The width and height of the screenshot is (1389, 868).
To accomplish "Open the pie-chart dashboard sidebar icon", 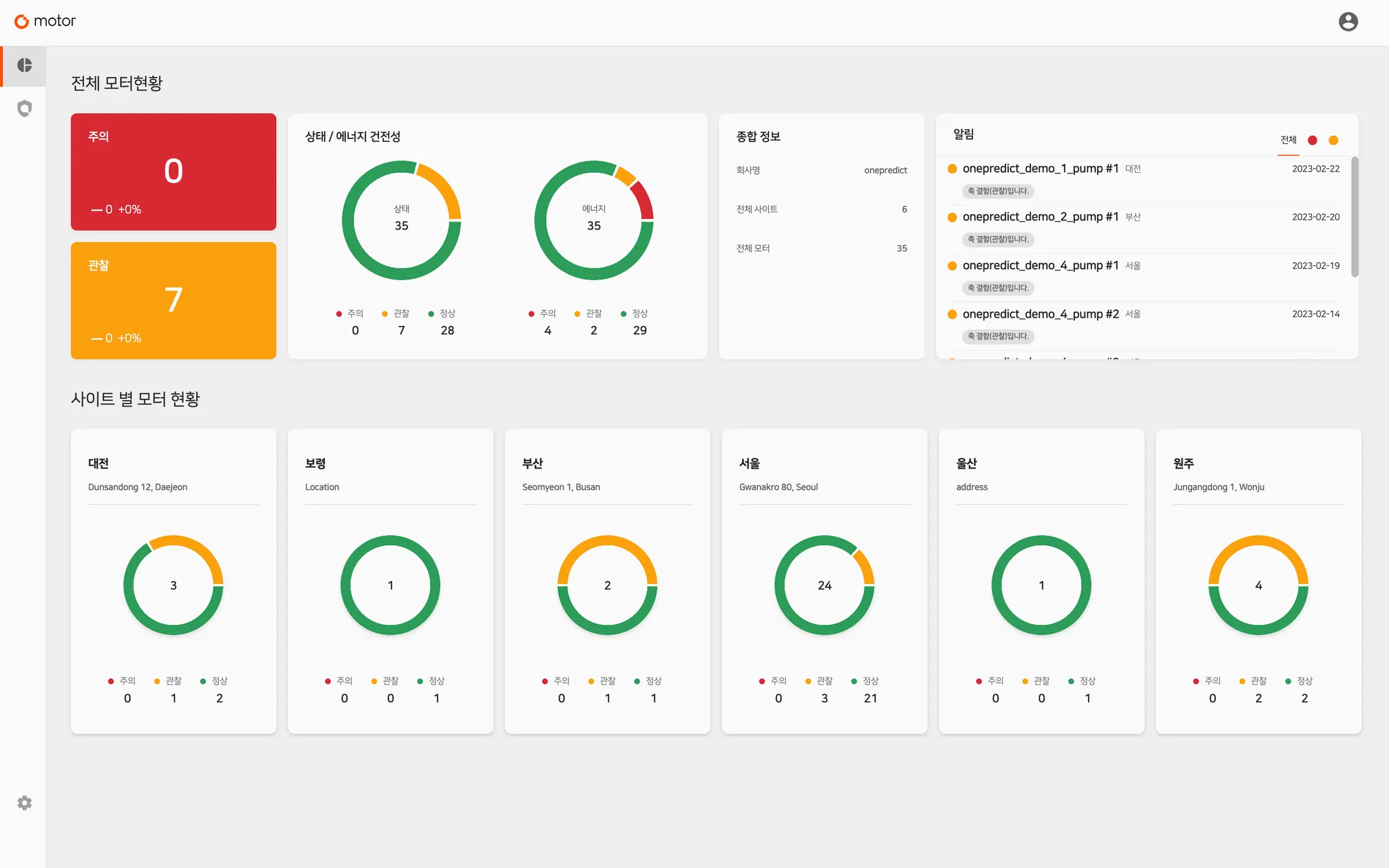I will coord(24,65).
